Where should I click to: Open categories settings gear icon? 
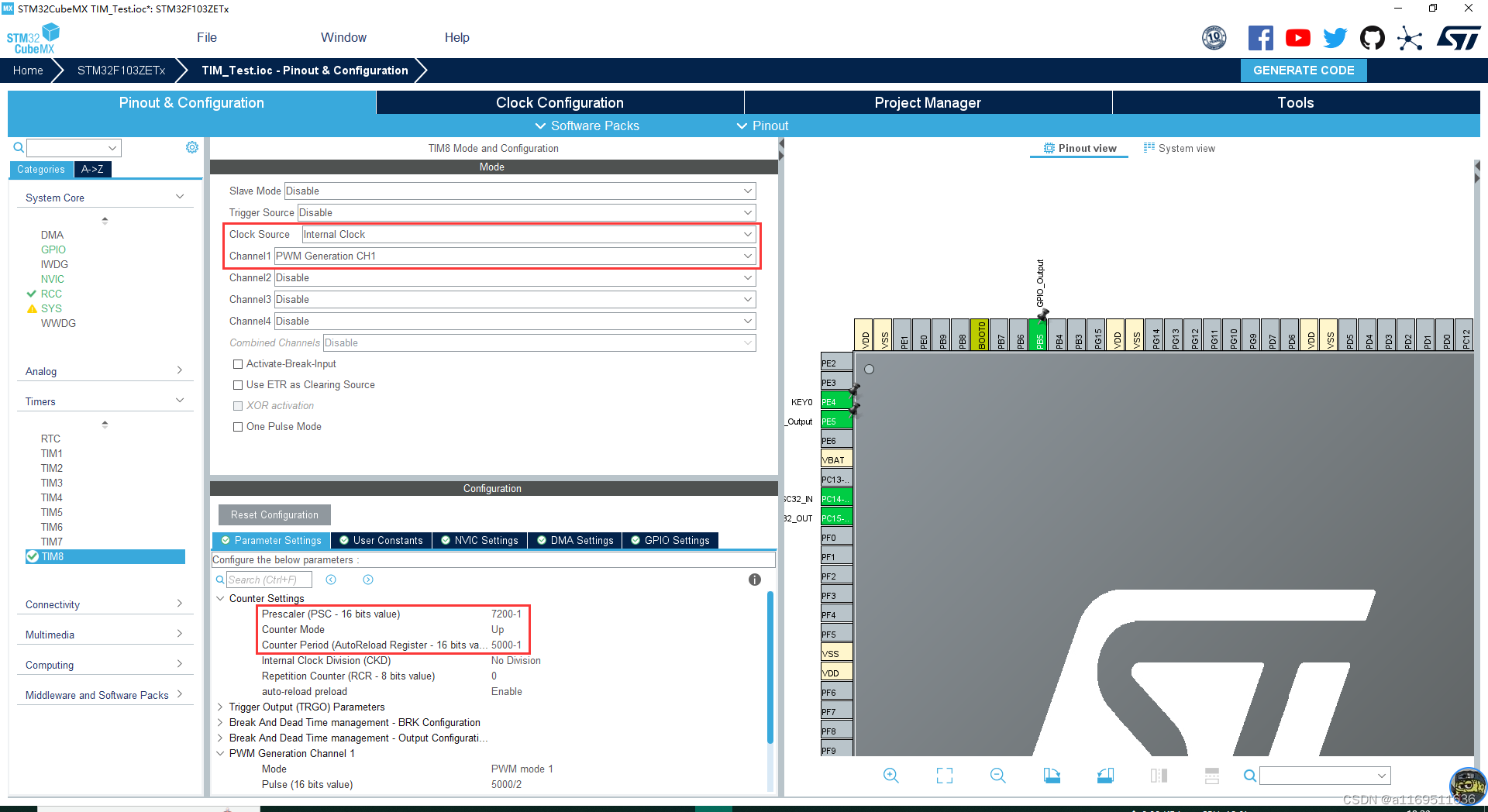[x=192, y=147]
